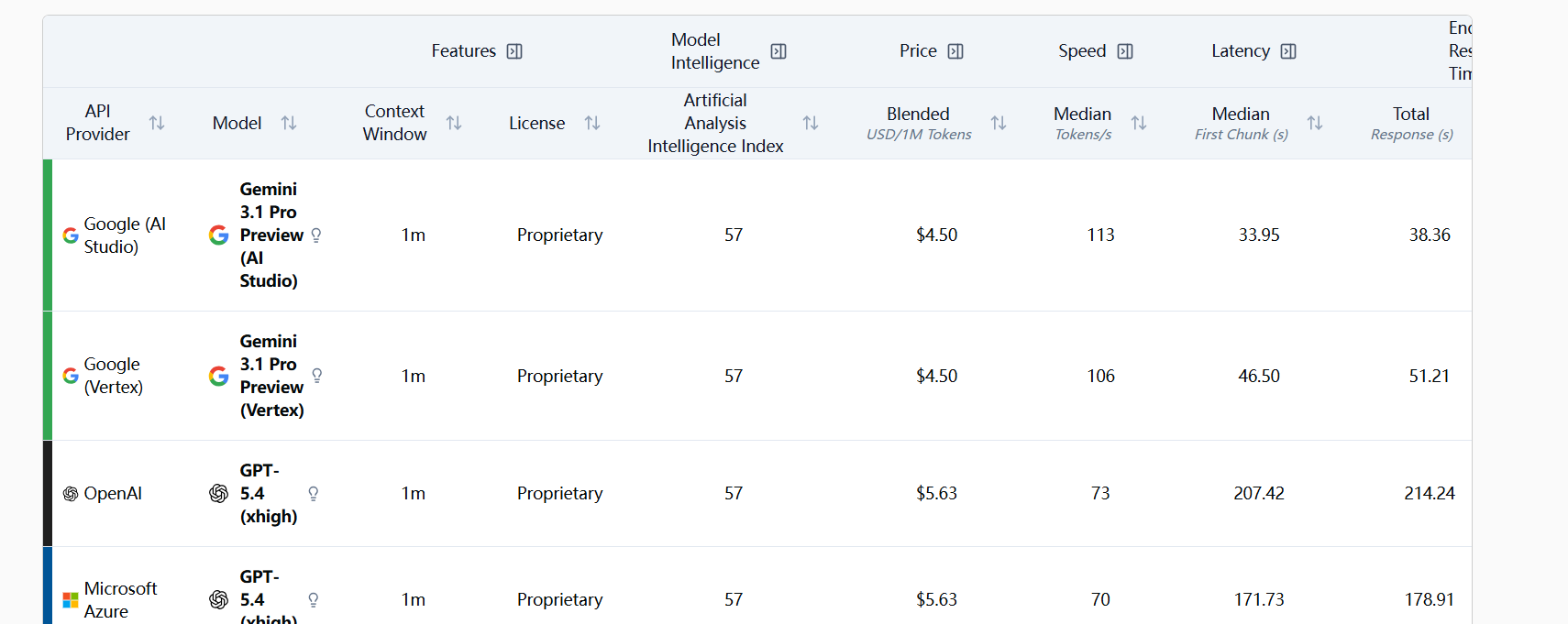Click 1m context window in Vertex row
This screenshot has width=1568, height=624.
pyautogui.click(x=414, y=376)
